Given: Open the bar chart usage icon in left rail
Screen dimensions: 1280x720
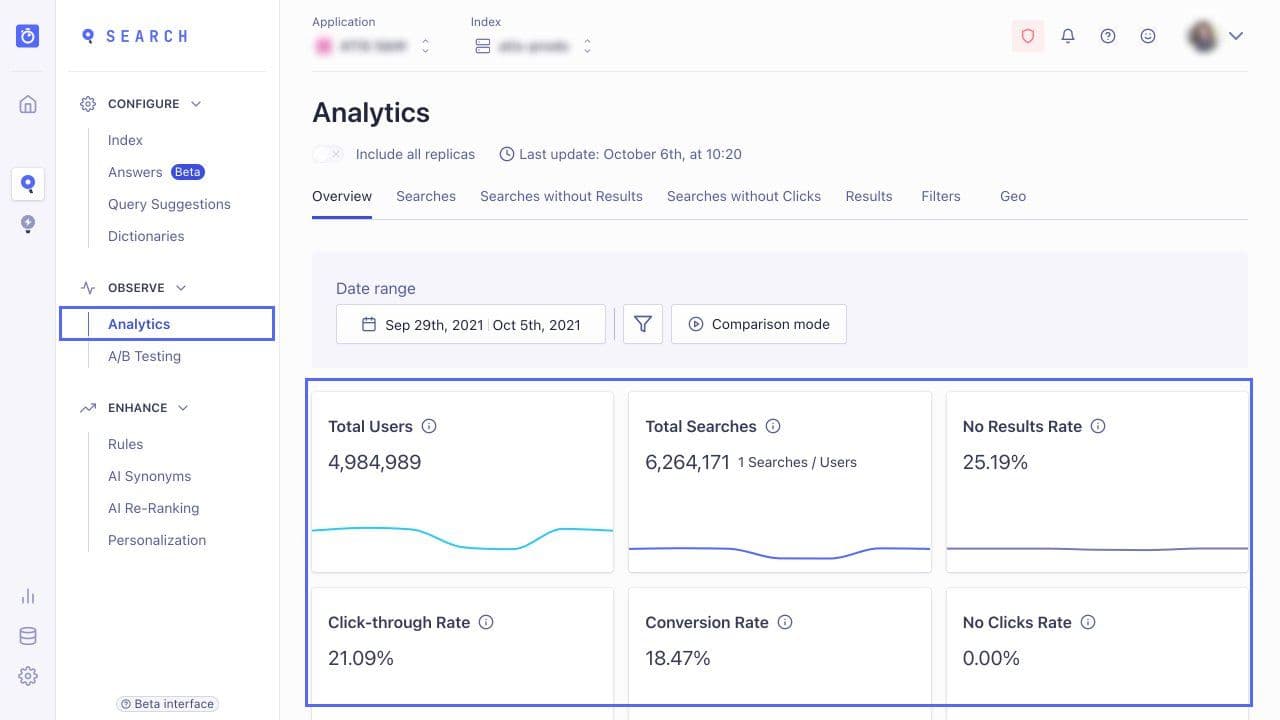Looking at the screenshot, I should point(28,596).
